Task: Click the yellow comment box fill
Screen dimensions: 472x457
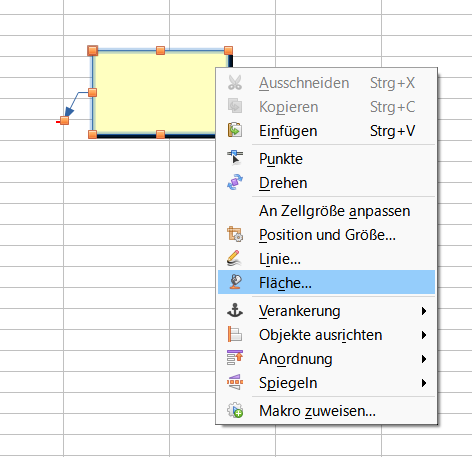Action: coord(153,93)
